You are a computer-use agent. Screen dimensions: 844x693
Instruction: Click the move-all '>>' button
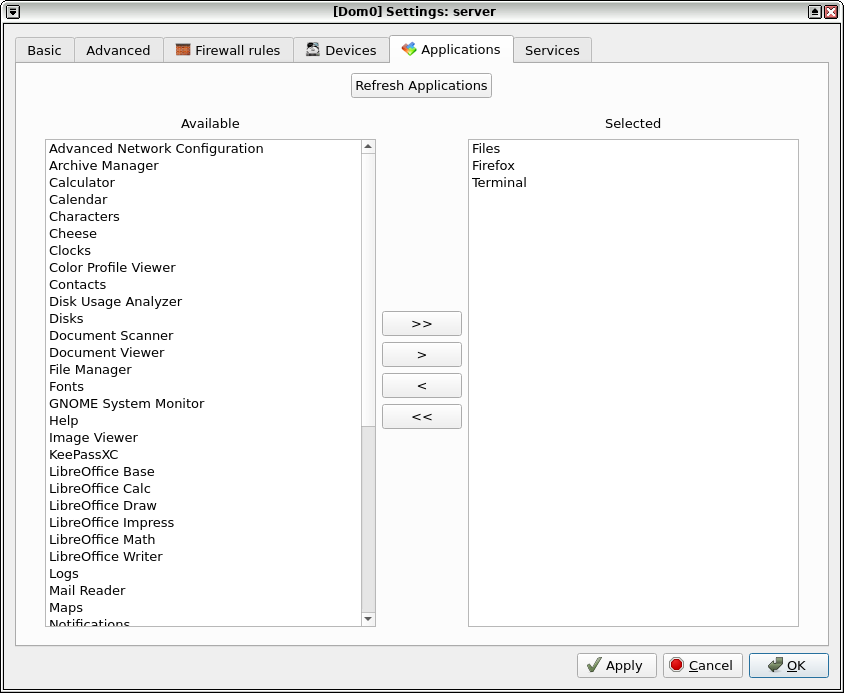point(421,323)
